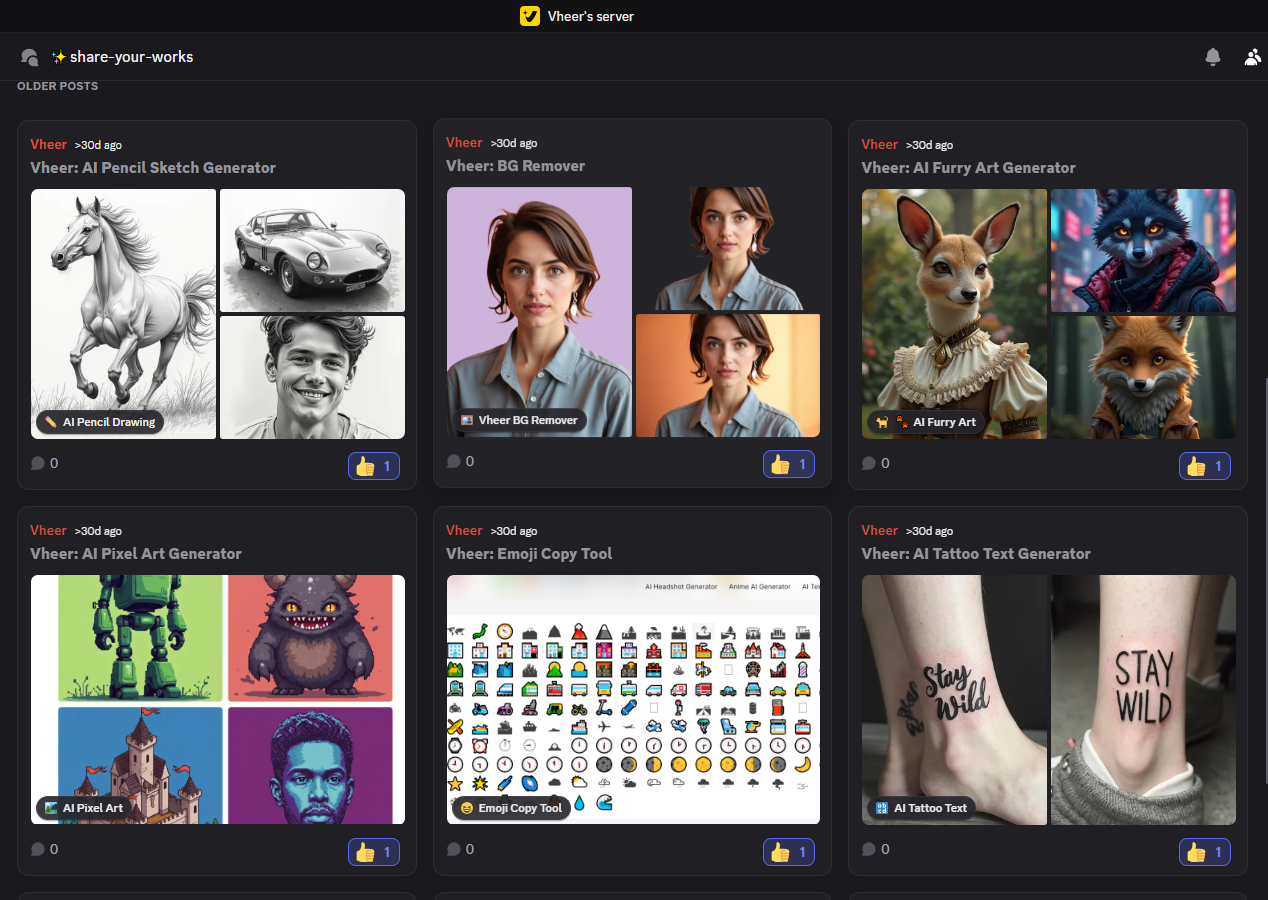
Task: View the block-letter STAY WILD tattoo photo
Action: pos(1143,700)
